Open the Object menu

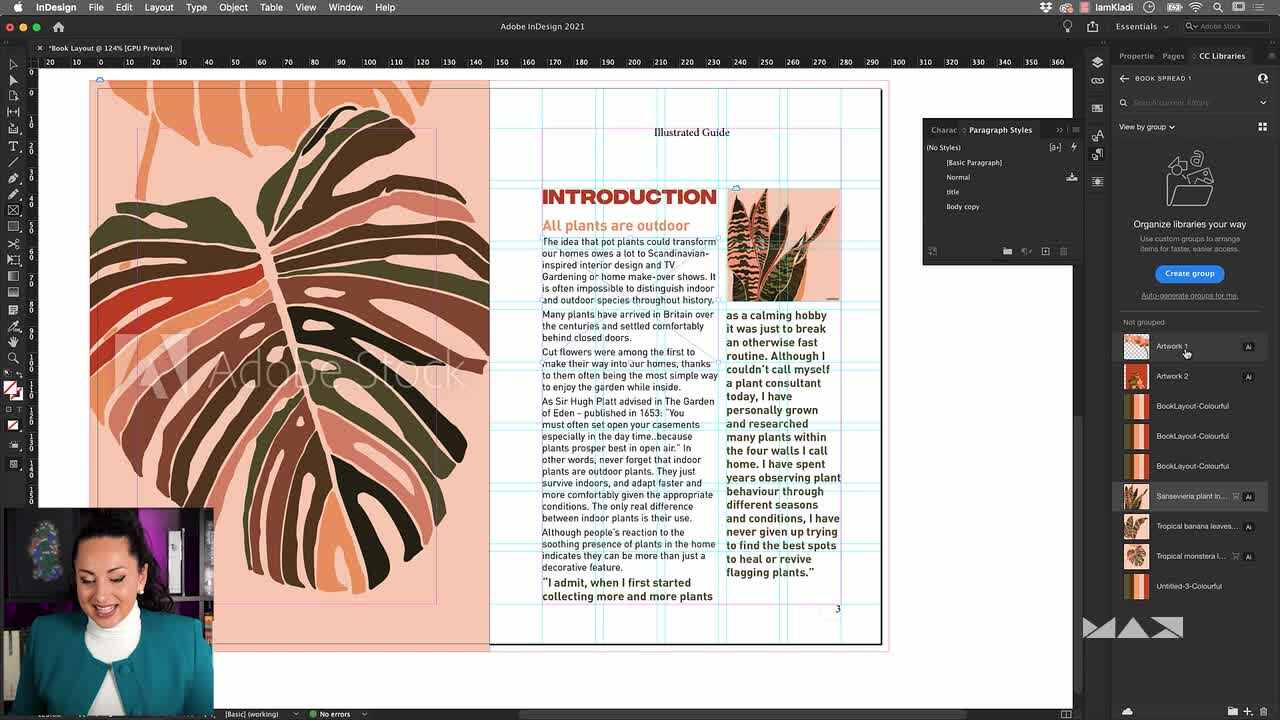[232, 7]
